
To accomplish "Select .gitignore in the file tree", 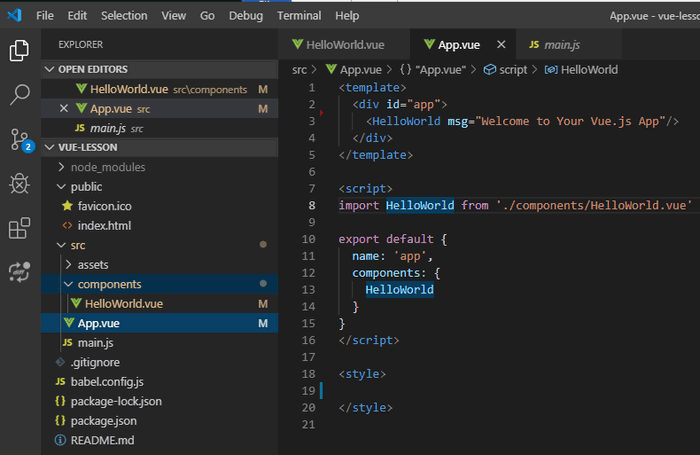I will coord(159,362).
